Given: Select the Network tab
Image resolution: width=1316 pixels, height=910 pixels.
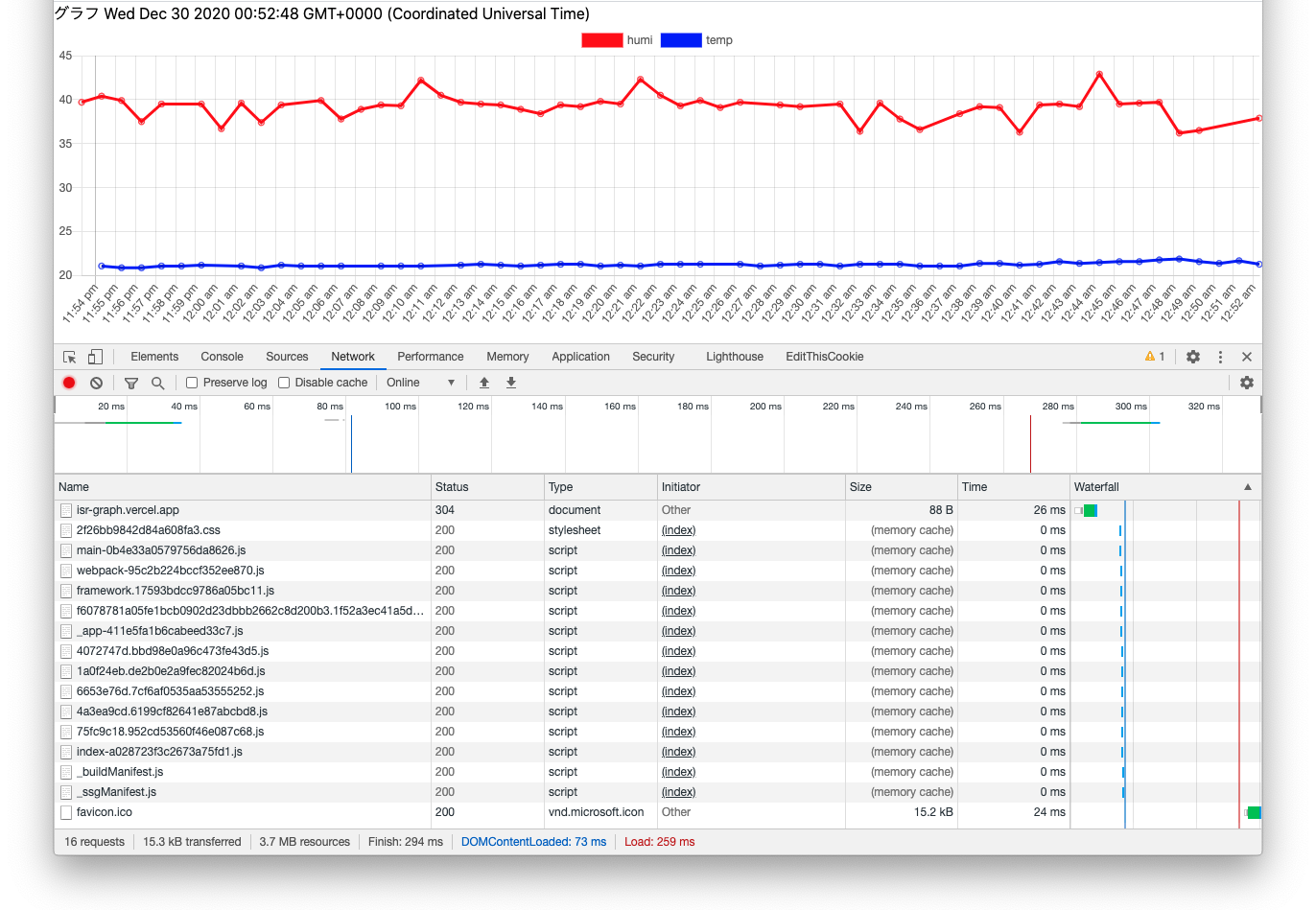Looking at the screenshot, I should click(x=353, y=357).
